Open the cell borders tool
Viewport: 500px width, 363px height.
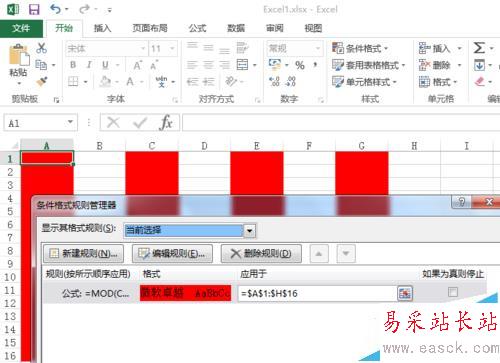tap(73, 81)
